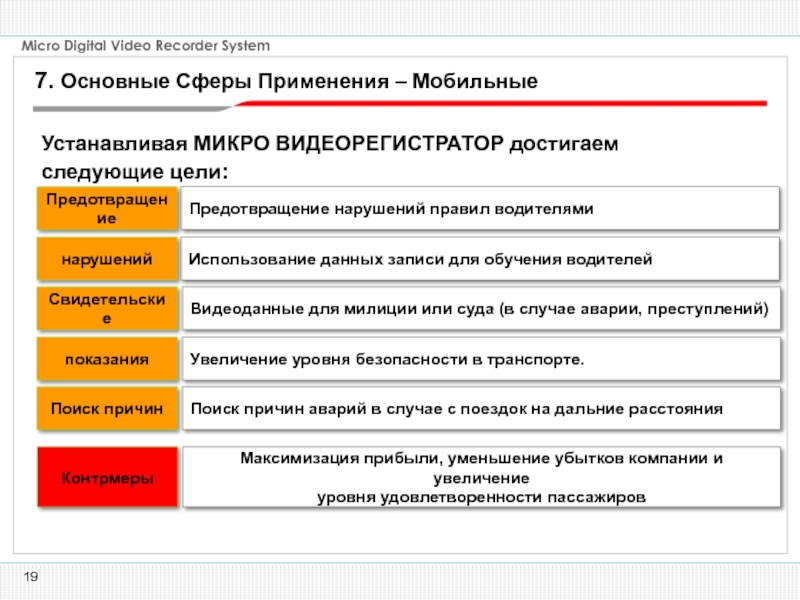Click the 'Micro Digital Video Recorder System' header text
Image resolution: width=800 pixels, height=600 pixels.
click(145, 46)
